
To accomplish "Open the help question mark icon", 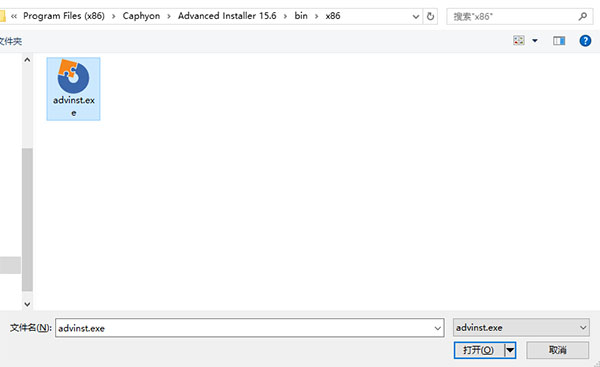I will click(x=585, y=41).
